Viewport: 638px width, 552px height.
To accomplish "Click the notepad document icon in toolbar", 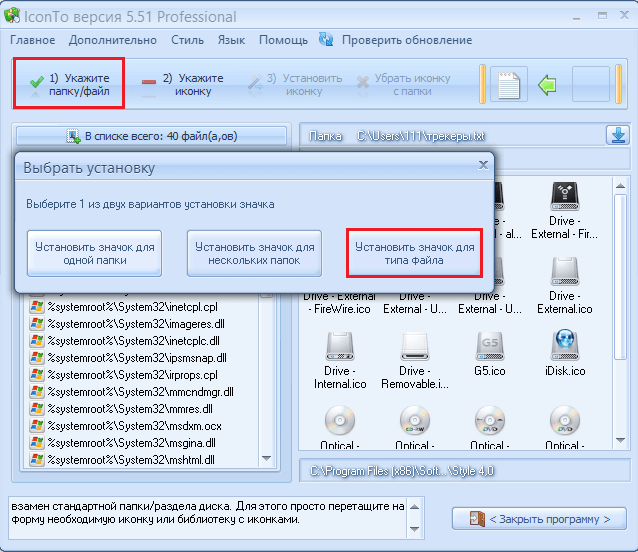I will coord(509,84).
